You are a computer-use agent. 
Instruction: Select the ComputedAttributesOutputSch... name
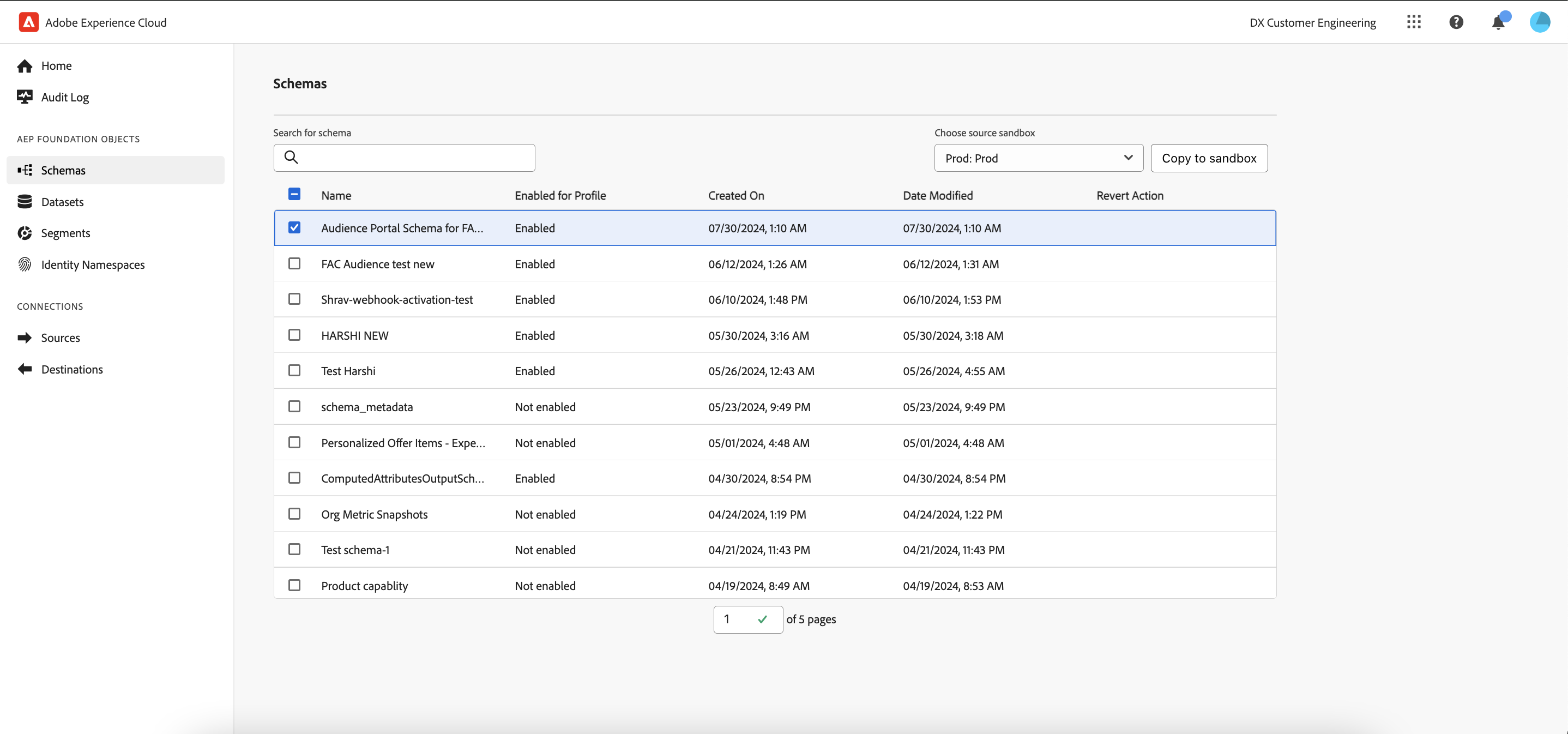[x=402, y=478]
